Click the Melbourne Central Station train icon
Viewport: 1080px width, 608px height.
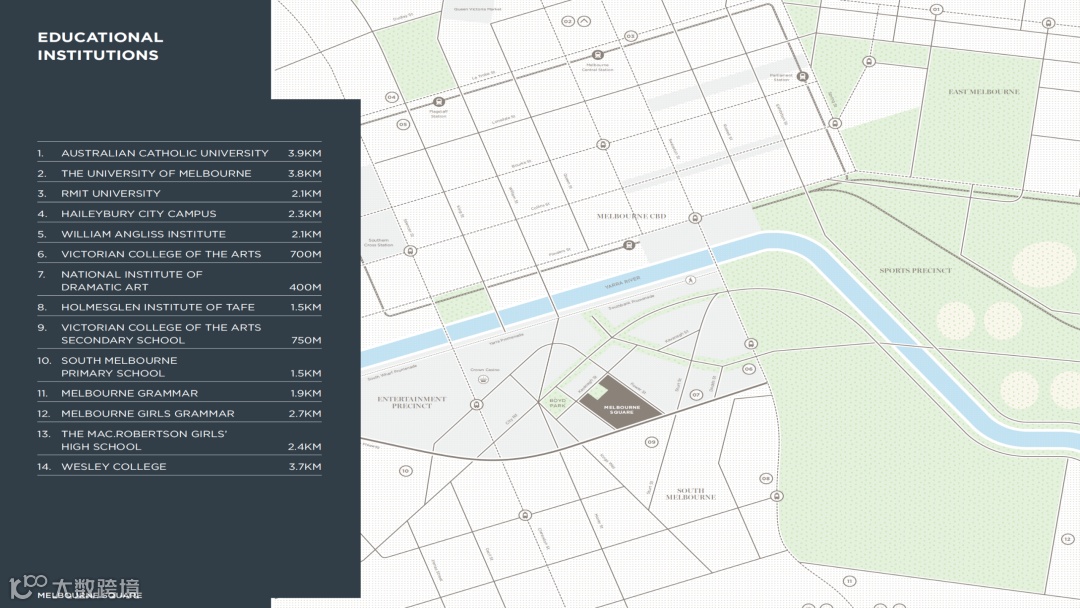[x=598, y=54]
